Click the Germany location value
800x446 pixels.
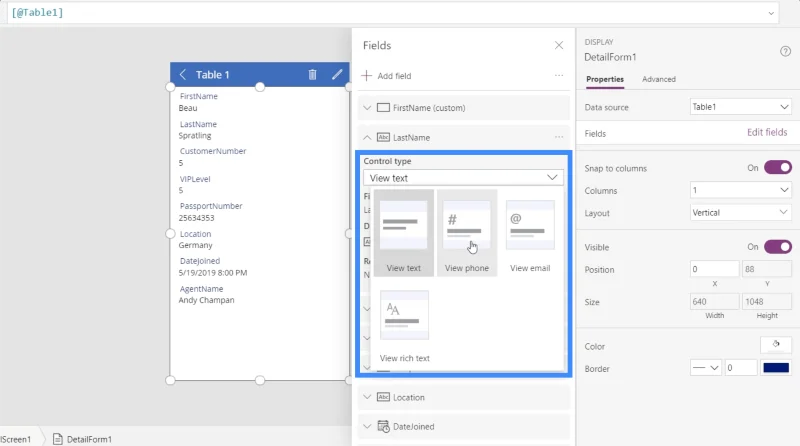tap(195, 245)
